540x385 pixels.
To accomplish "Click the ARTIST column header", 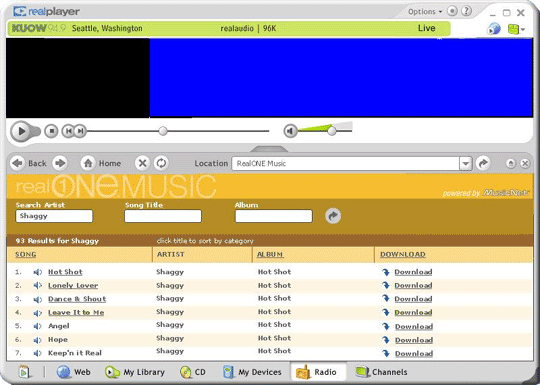I will click(x=170, y=254).
